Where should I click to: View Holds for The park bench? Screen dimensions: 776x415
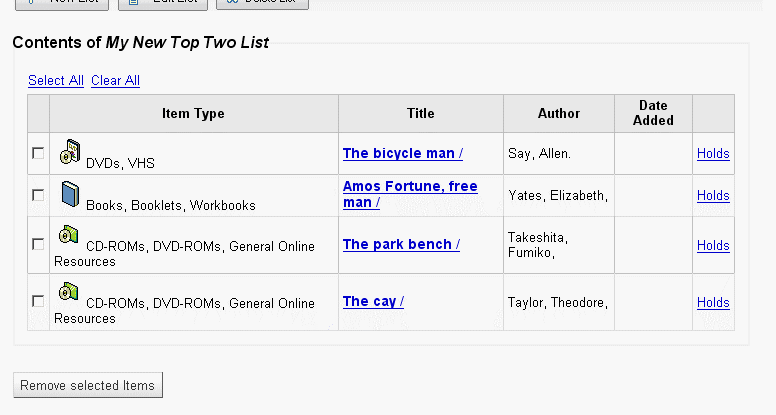point(713,245)
